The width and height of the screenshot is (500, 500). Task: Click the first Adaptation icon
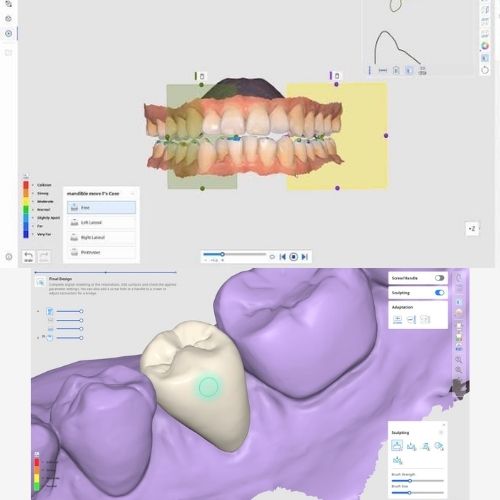pos(397,319)
